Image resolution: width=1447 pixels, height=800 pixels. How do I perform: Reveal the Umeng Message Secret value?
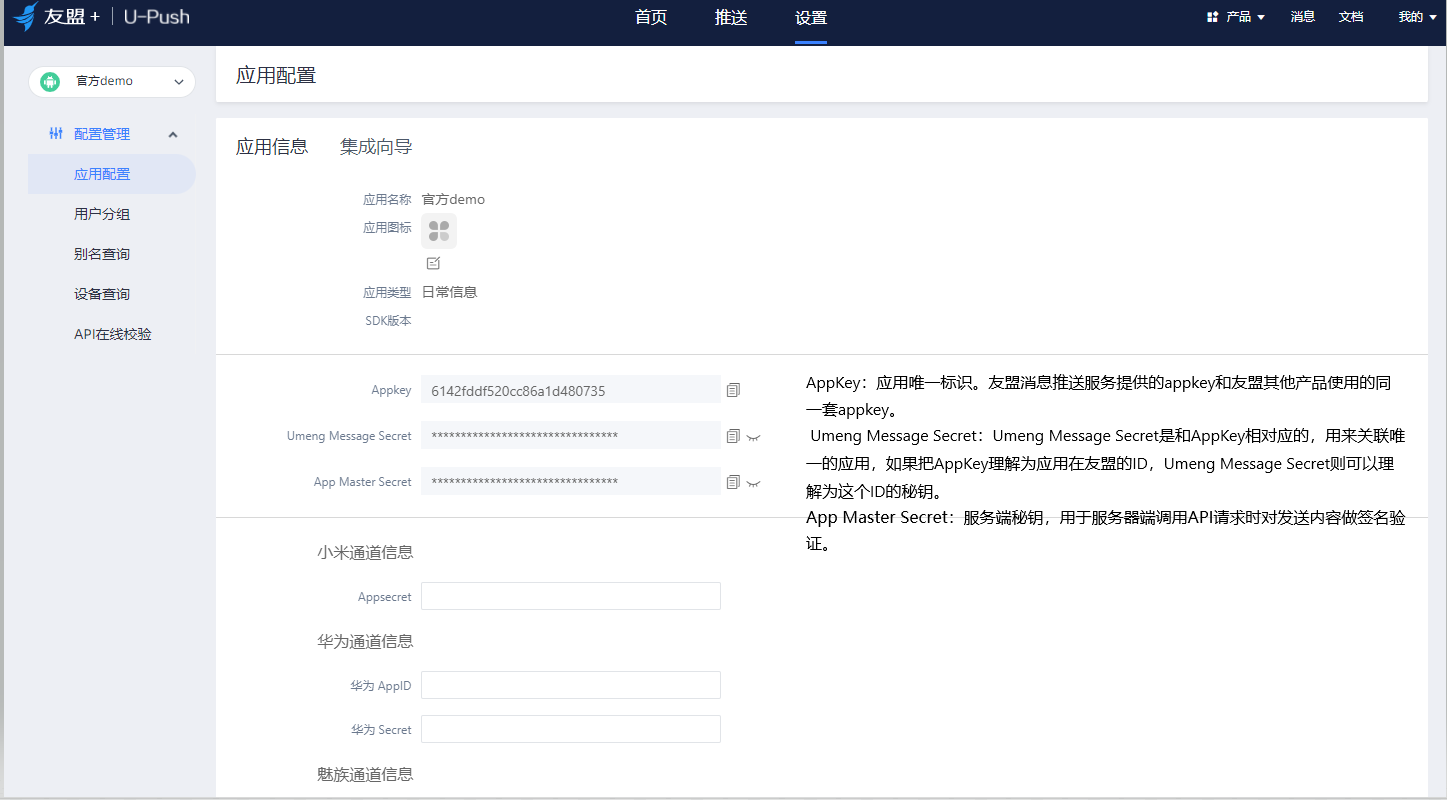(x=753, y=437)
